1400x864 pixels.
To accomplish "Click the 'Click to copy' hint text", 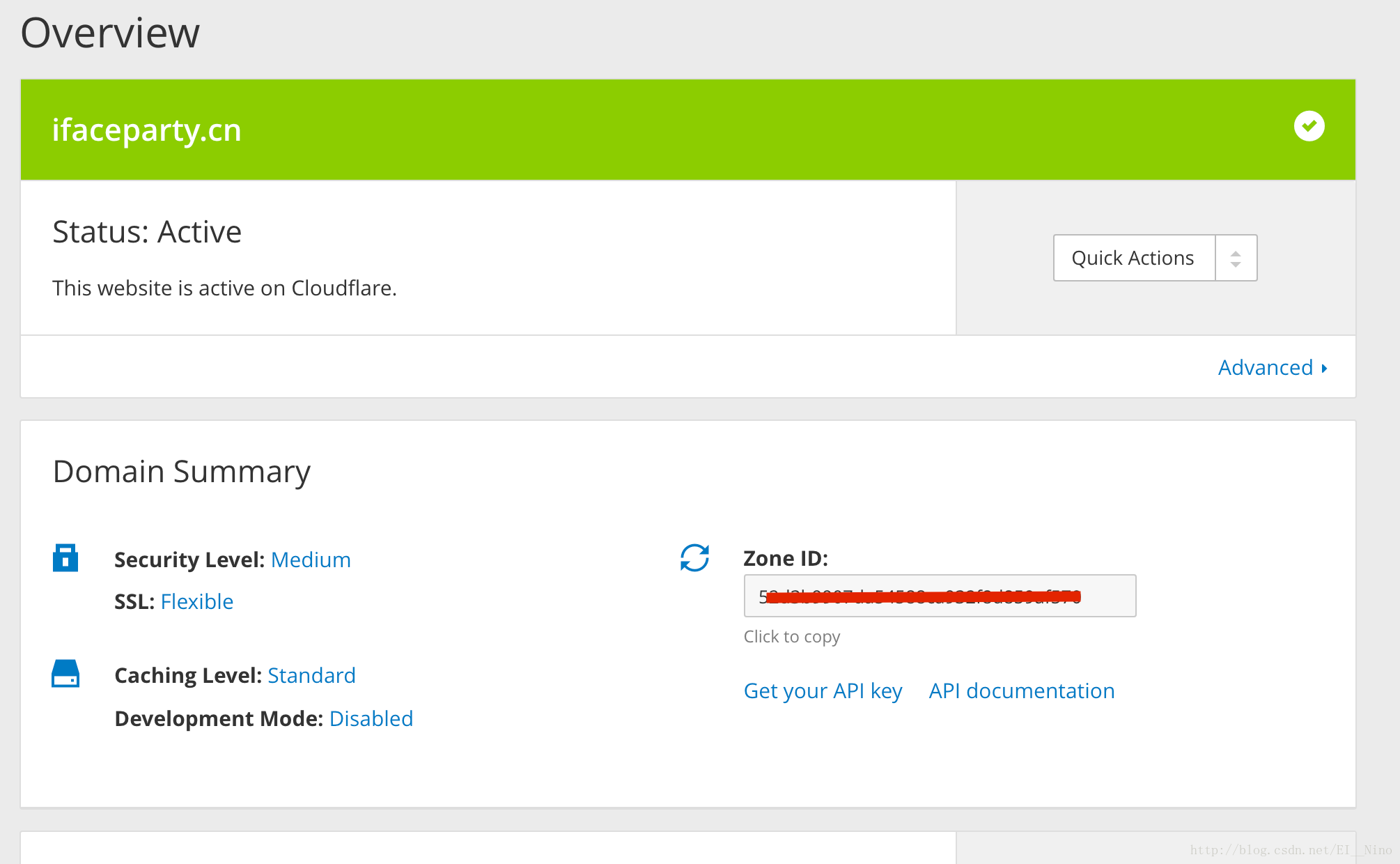I will tap(792, 637).
